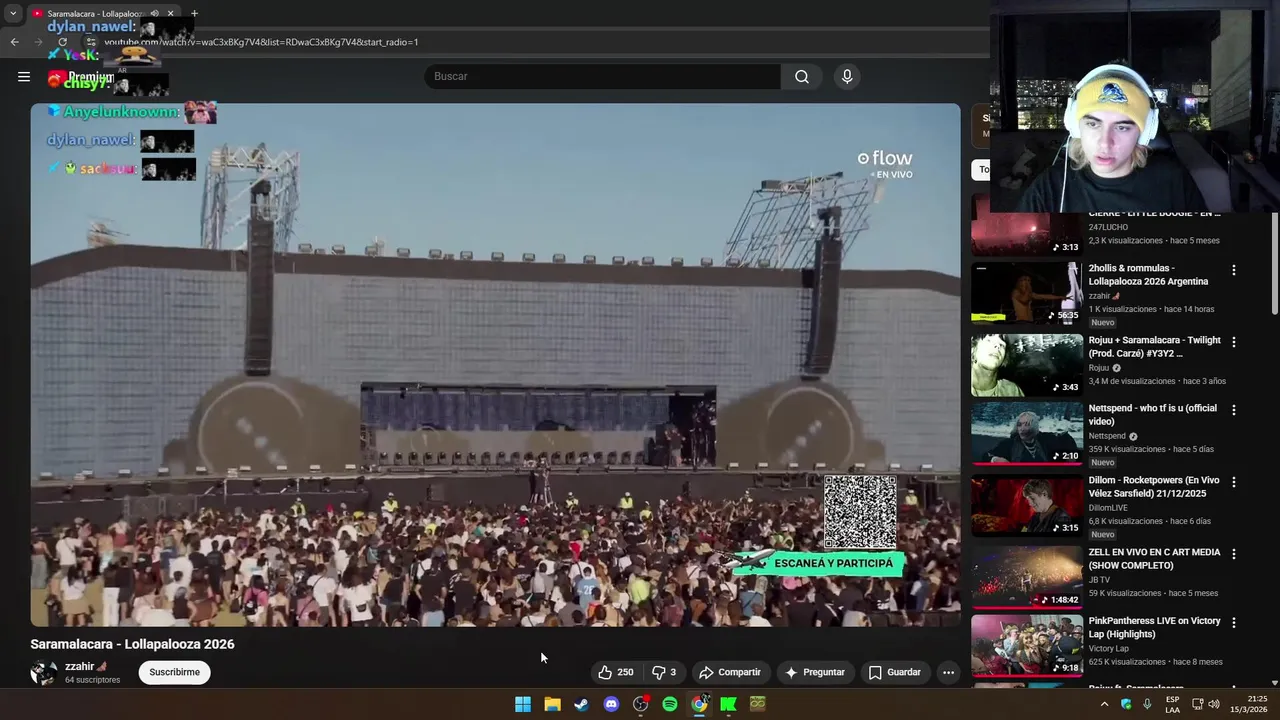Open options menu for Rojuu + Saramalacara video
1280x720 pixels.
1233,342
